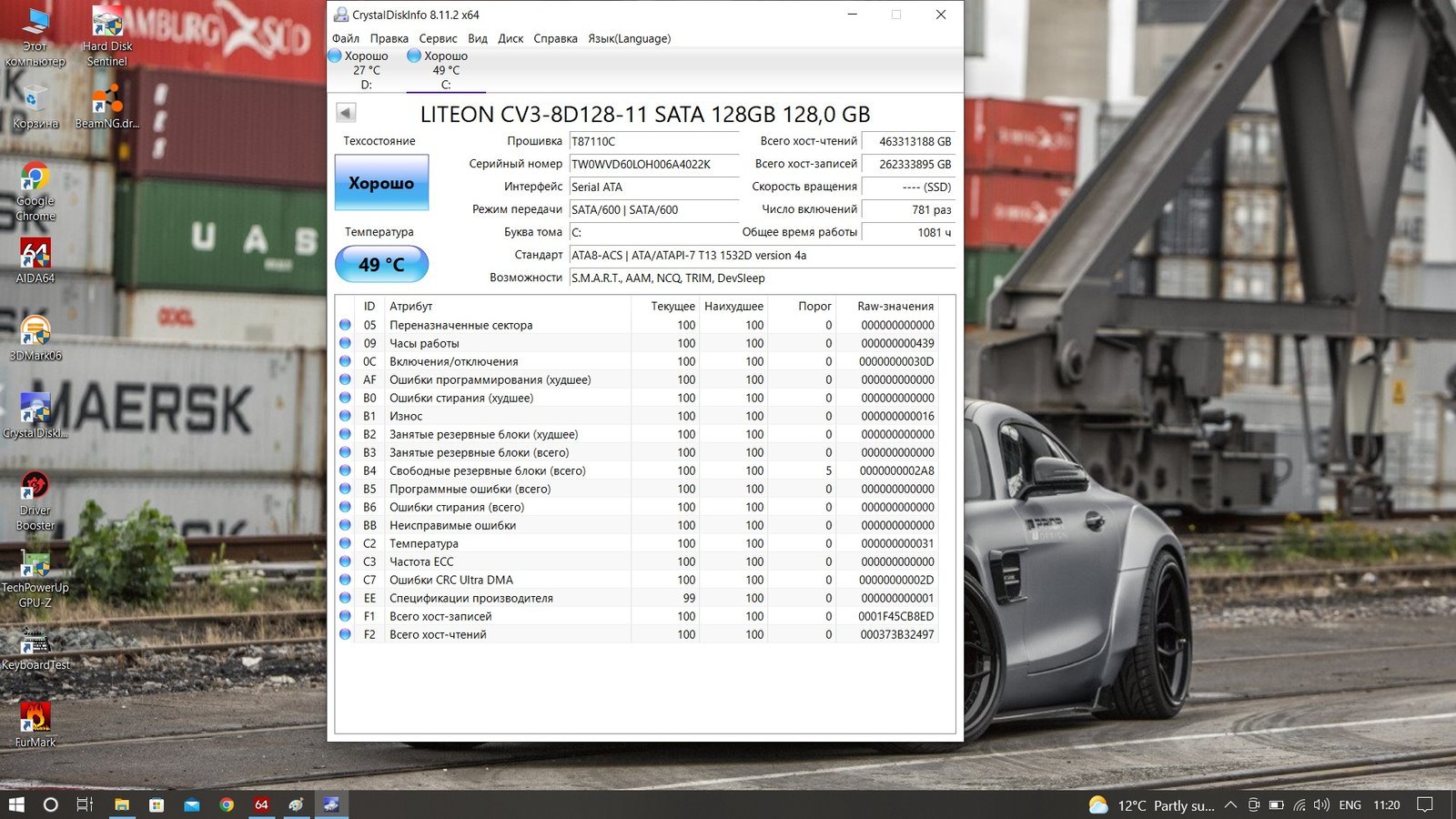Screen dimensions: 1456x819
Task: Click the serial number field
Action: [x=653, y=164]
